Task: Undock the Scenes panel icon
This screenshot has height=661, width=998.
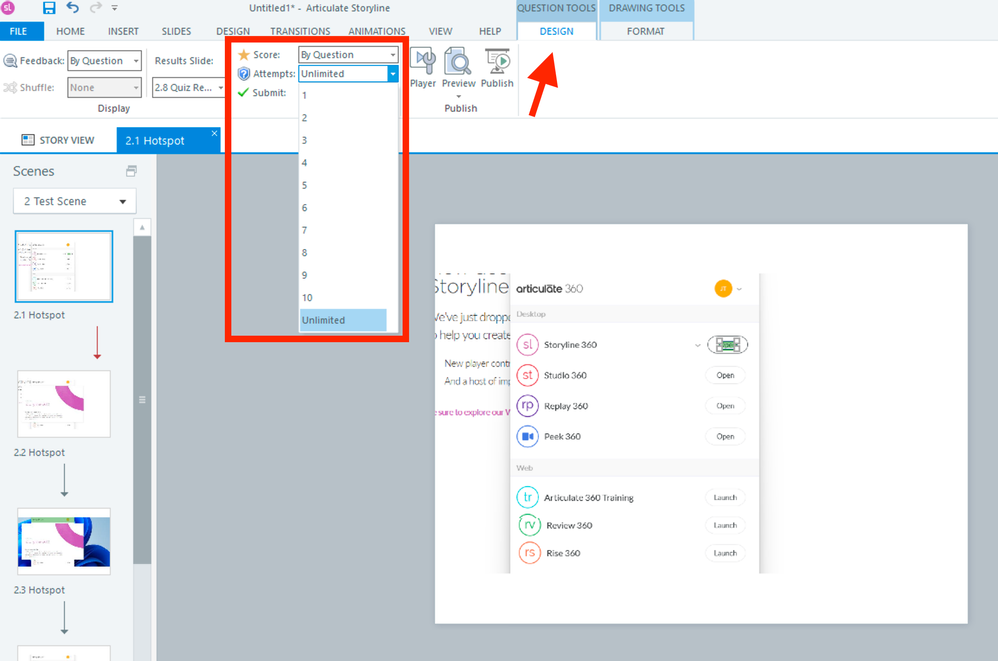Action: (131, 171)
